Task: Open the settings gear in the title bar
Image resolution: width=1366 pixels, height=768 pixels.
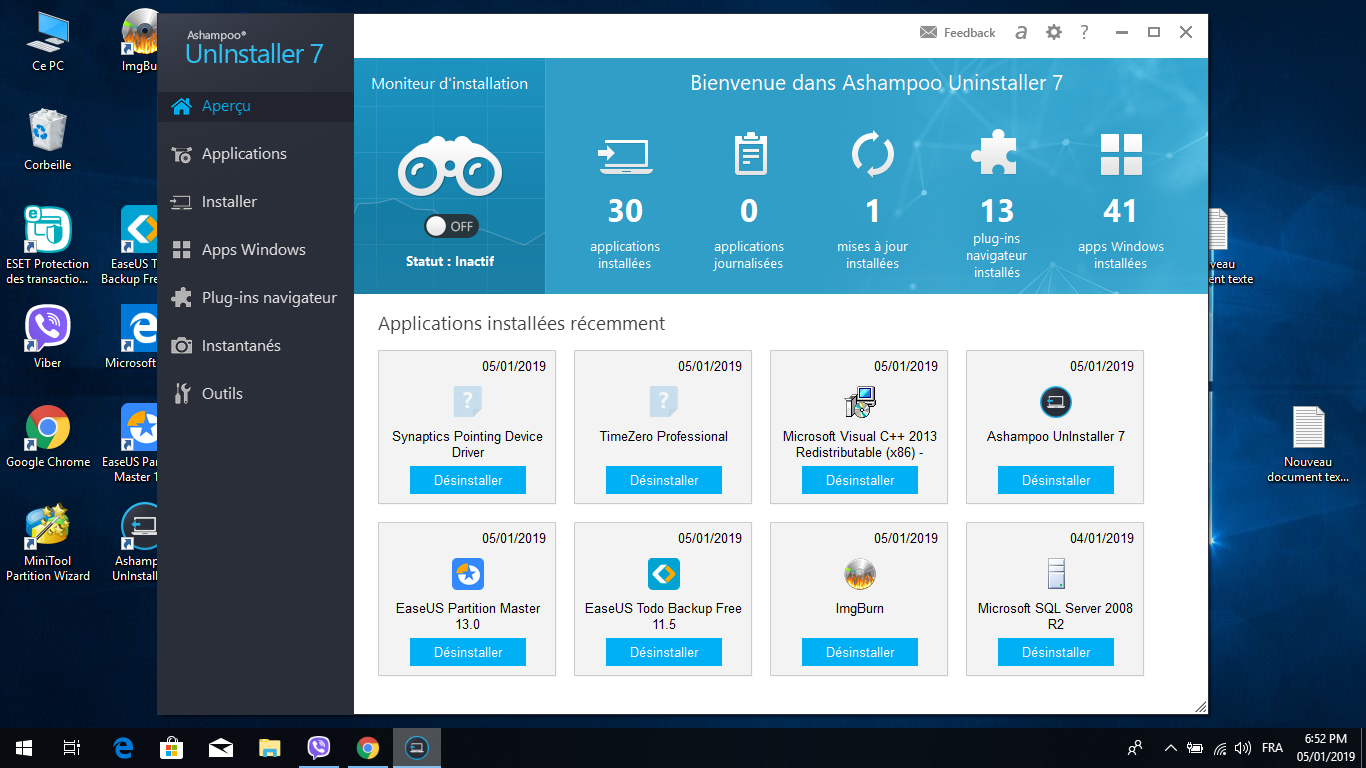Action: [x=1053, y=32]
